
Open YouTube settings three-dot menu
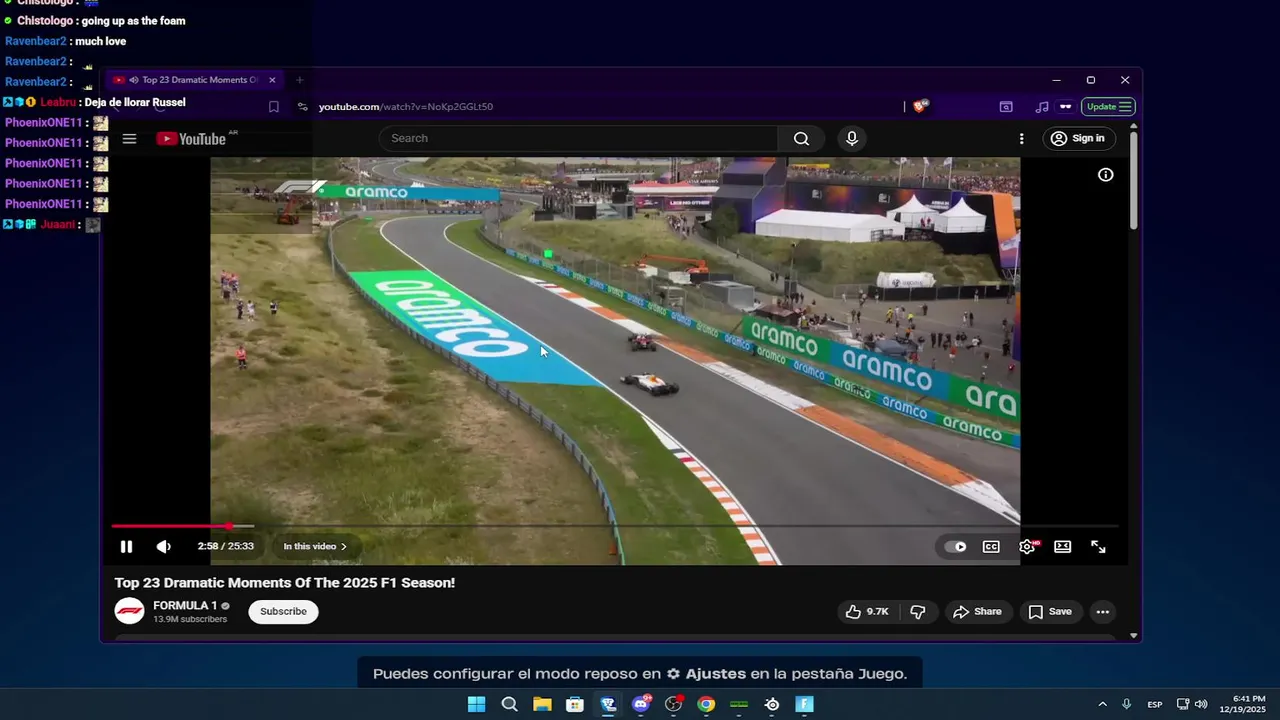(1021, 139)
